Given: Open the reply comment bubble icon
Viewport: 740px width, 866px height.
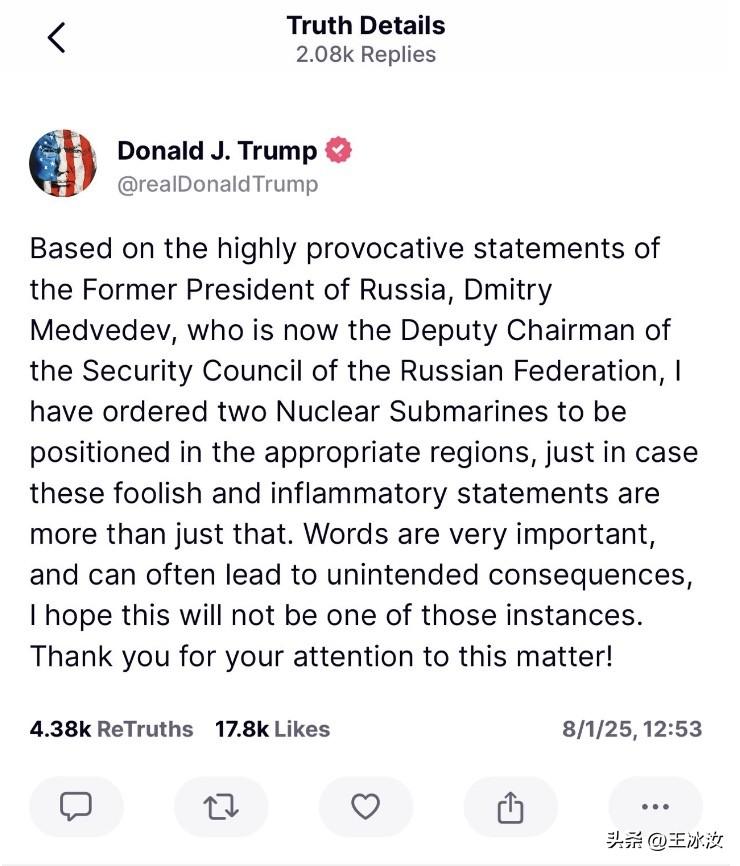Looking at the screenshot, I should [x=76, y=806].
